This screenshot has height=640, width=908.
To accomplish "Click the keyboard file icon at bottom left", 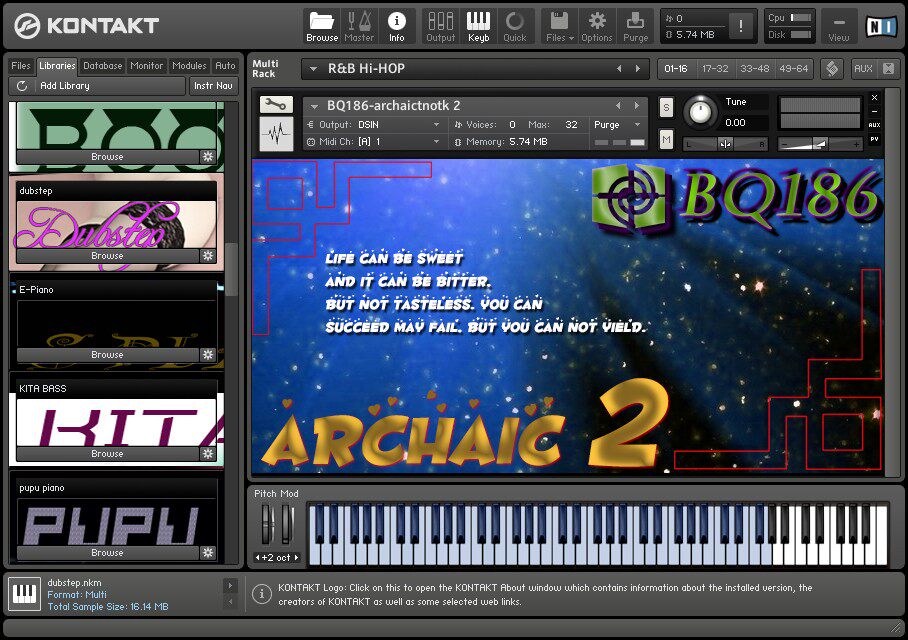I will pyautogui.click(x=24, y=594).
